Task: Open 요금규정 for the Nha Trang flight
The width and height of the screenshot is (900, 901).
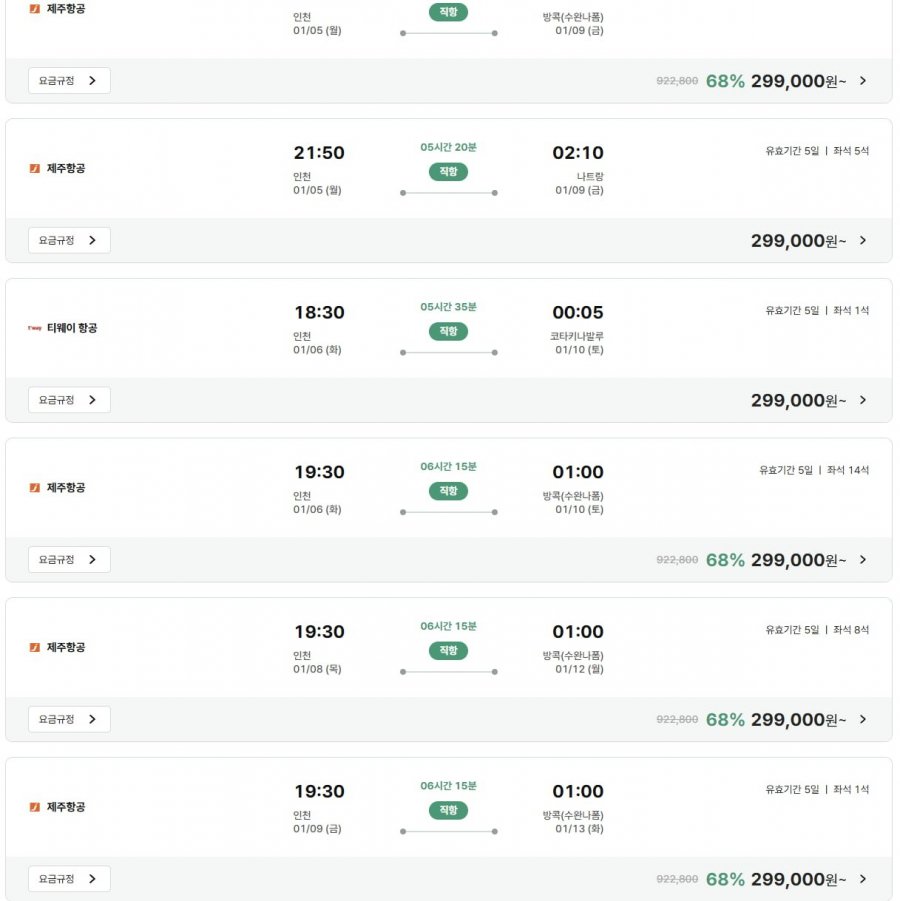Action: tap(68, 240)
